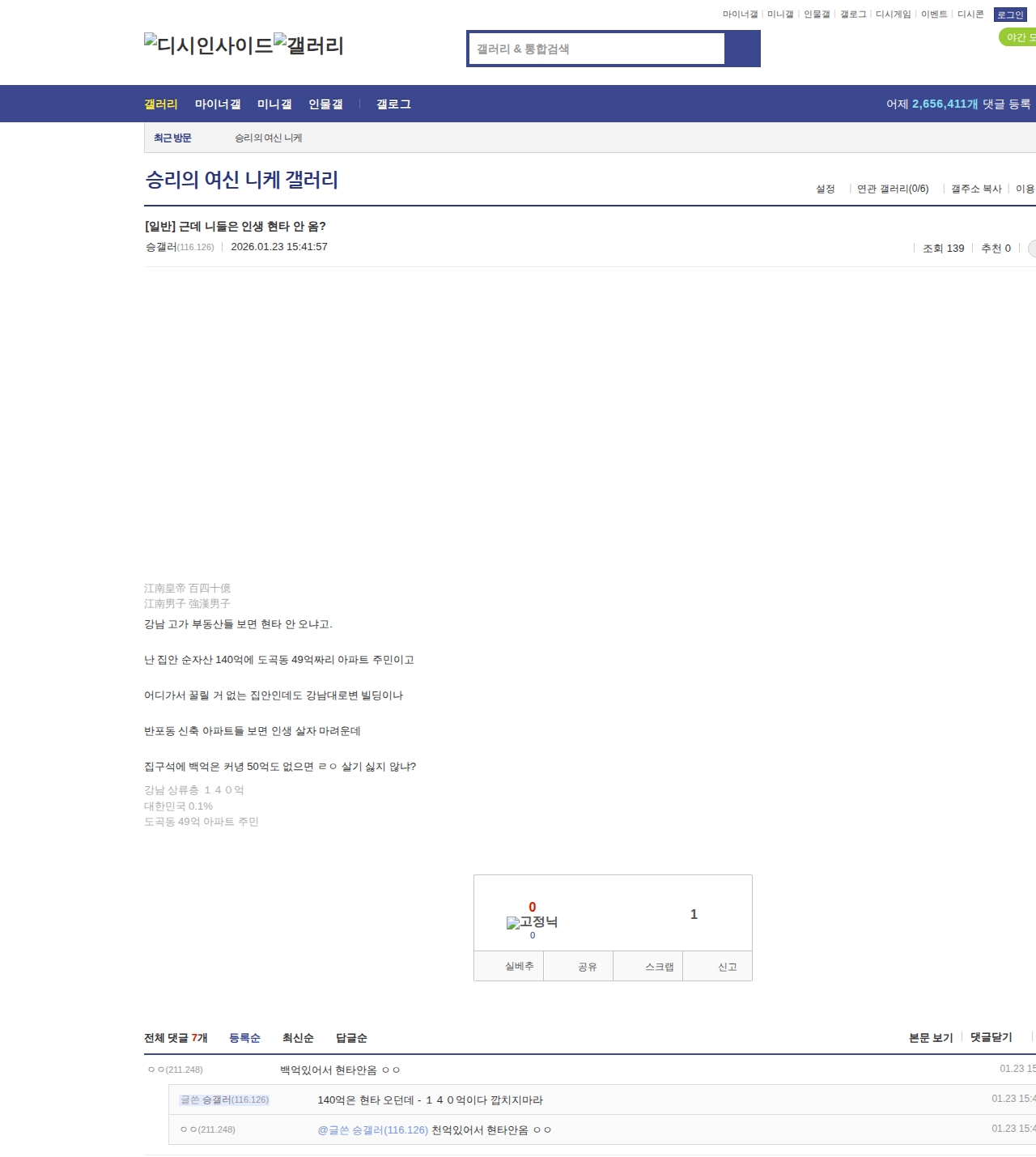Sort comments by 최신순
Screen dimensions: 1036x1157
tap(298, 1037)
